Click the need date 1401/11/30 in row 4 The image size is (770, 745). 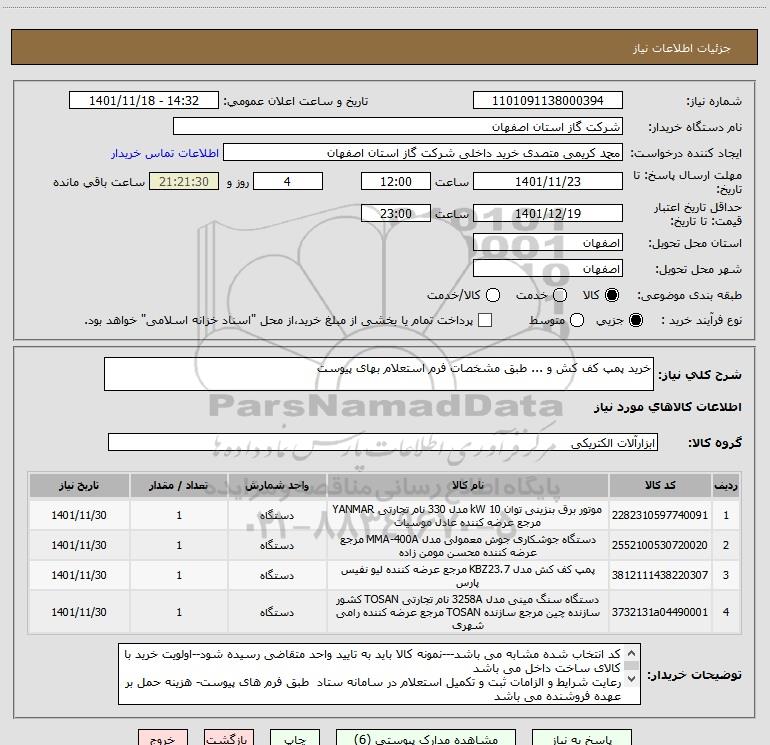[79, 612]
